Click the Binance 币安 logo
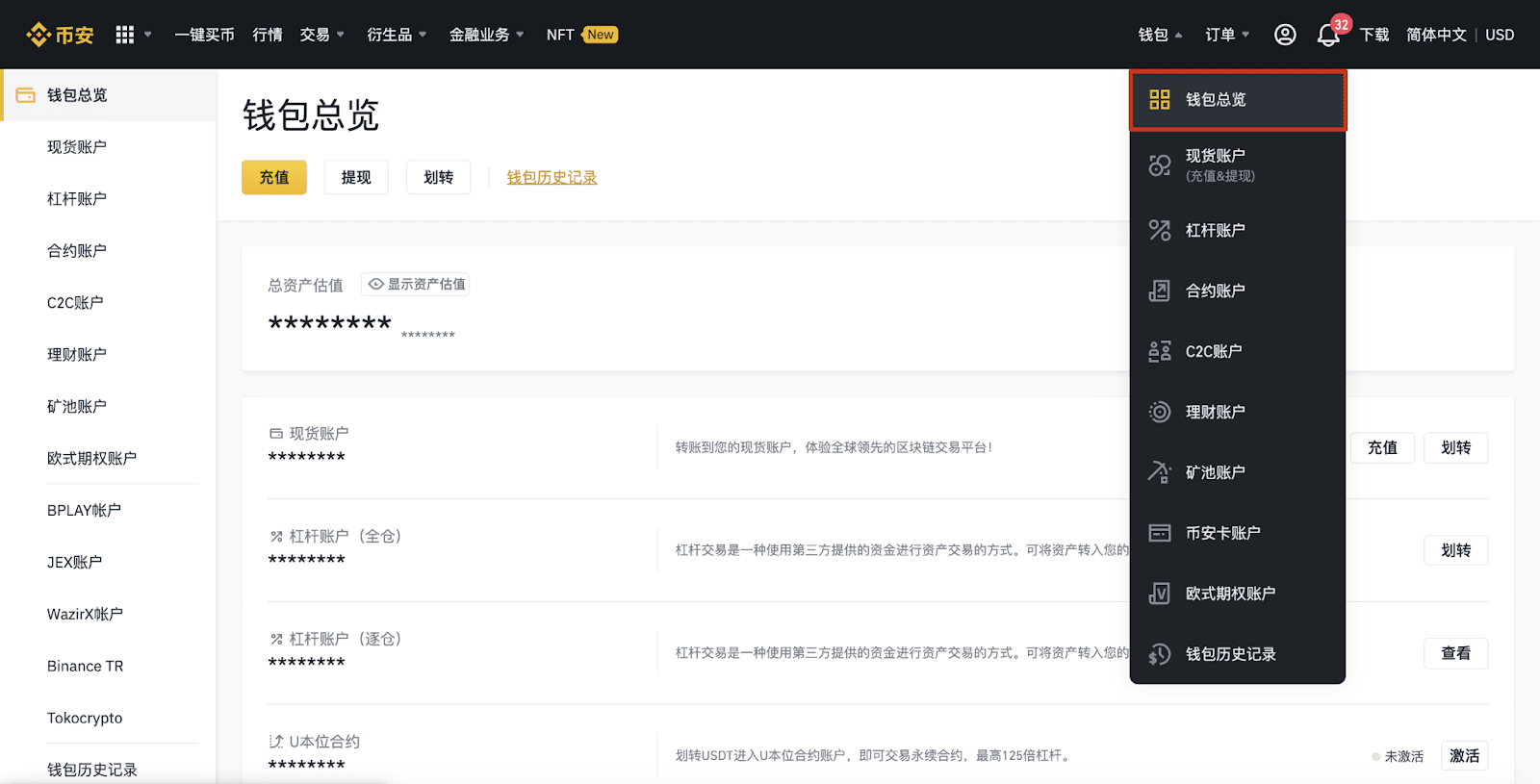1540x784 pixels. 60,35
